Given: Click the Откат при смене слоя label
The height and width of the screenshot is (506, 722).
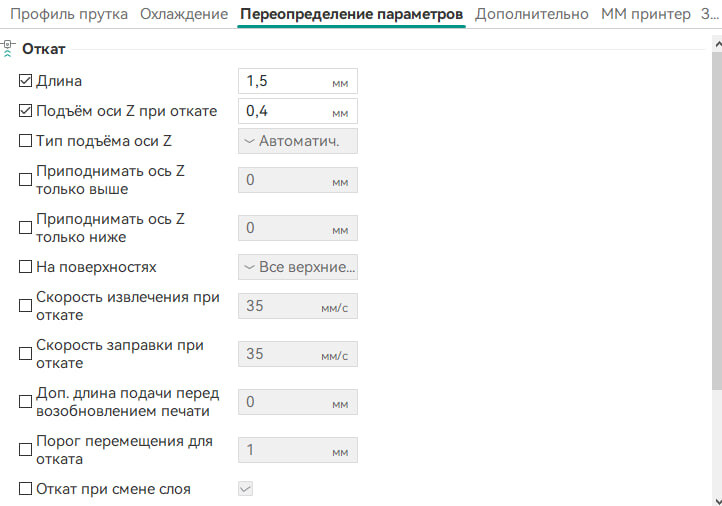Looking at the screenshot, I should (113, 489).
